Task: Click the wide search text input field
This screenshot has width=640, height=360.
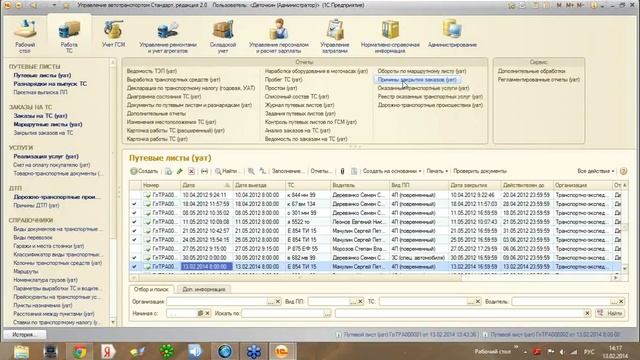Action: click(460, 313)
